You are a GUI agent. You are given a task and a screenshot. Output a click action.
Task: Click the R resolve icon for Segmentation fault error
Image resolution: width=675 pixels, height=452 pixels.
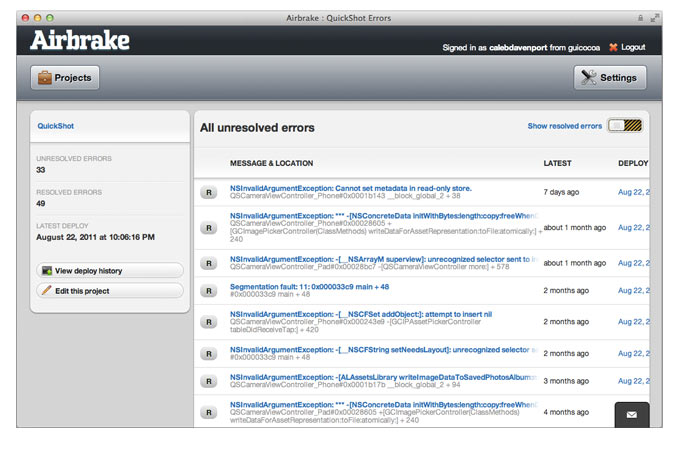point(209,291)
